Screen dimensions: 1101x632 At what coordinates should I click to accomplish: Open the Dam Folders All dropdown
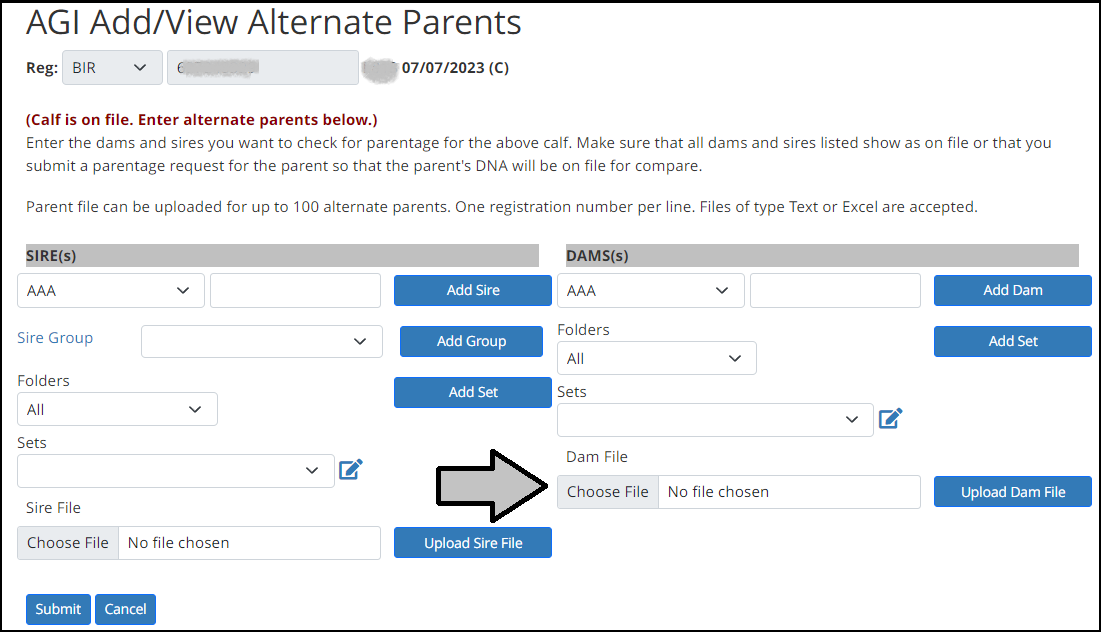(x=657, y=358)
